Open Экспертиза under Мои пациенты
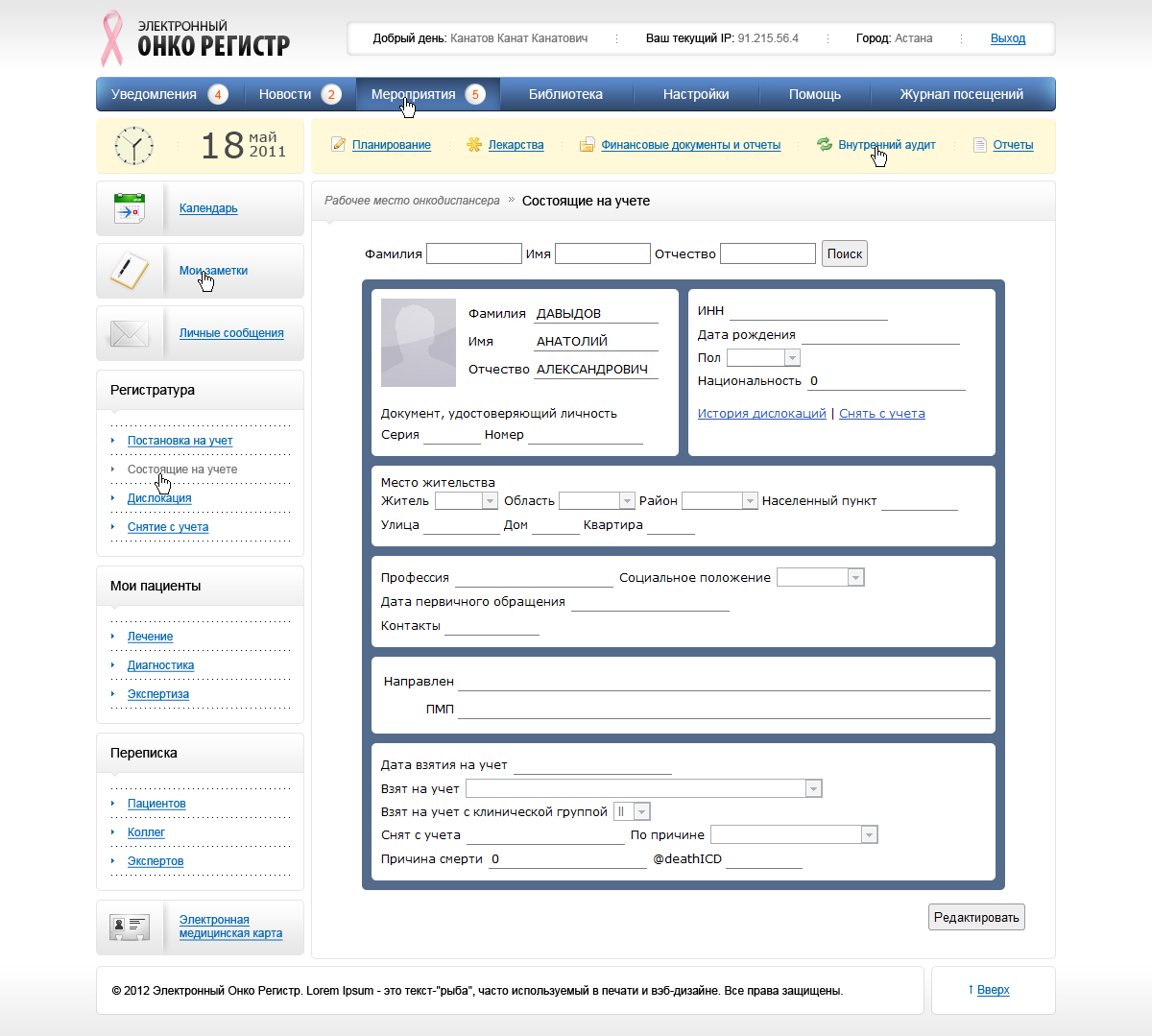This screenshot has width=1152, height=1036. point(158,694)
